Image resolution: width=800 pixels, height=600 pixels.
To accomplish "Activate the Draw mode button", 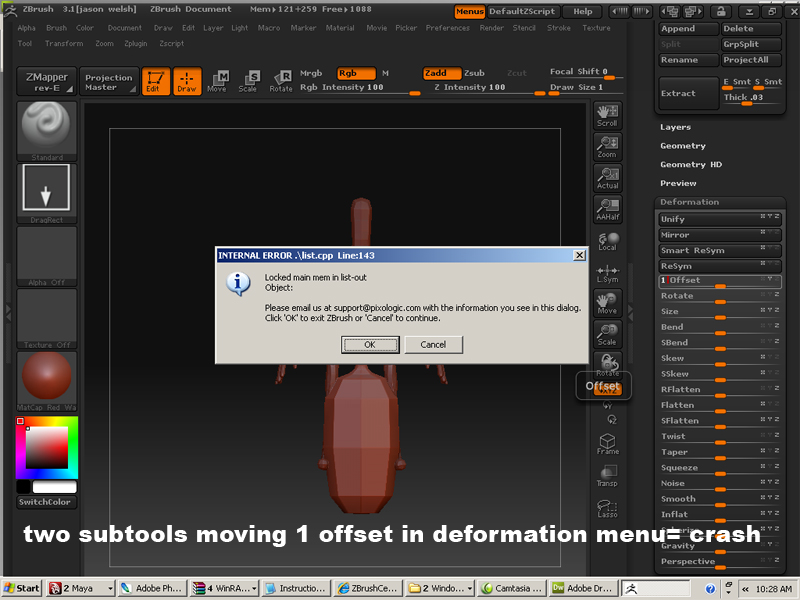I will click(187, 81).
